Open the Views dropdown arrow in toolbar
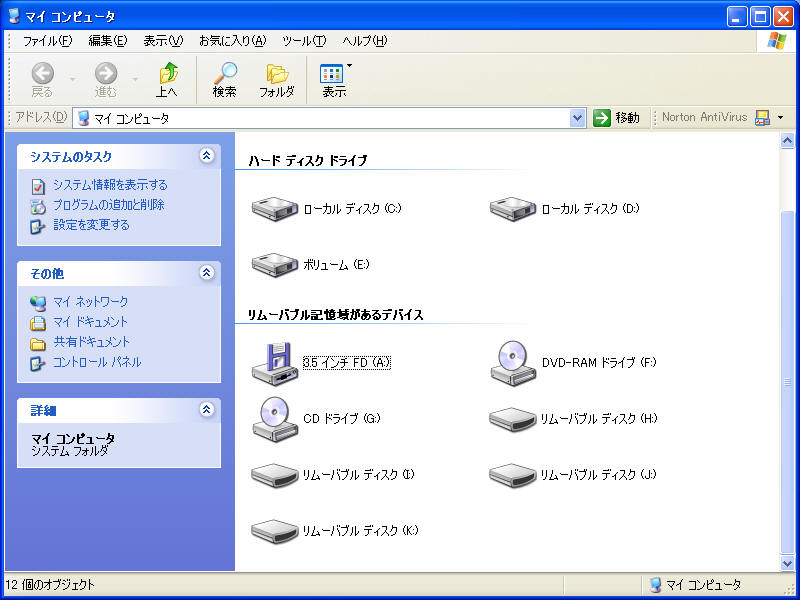 point(349,65)
